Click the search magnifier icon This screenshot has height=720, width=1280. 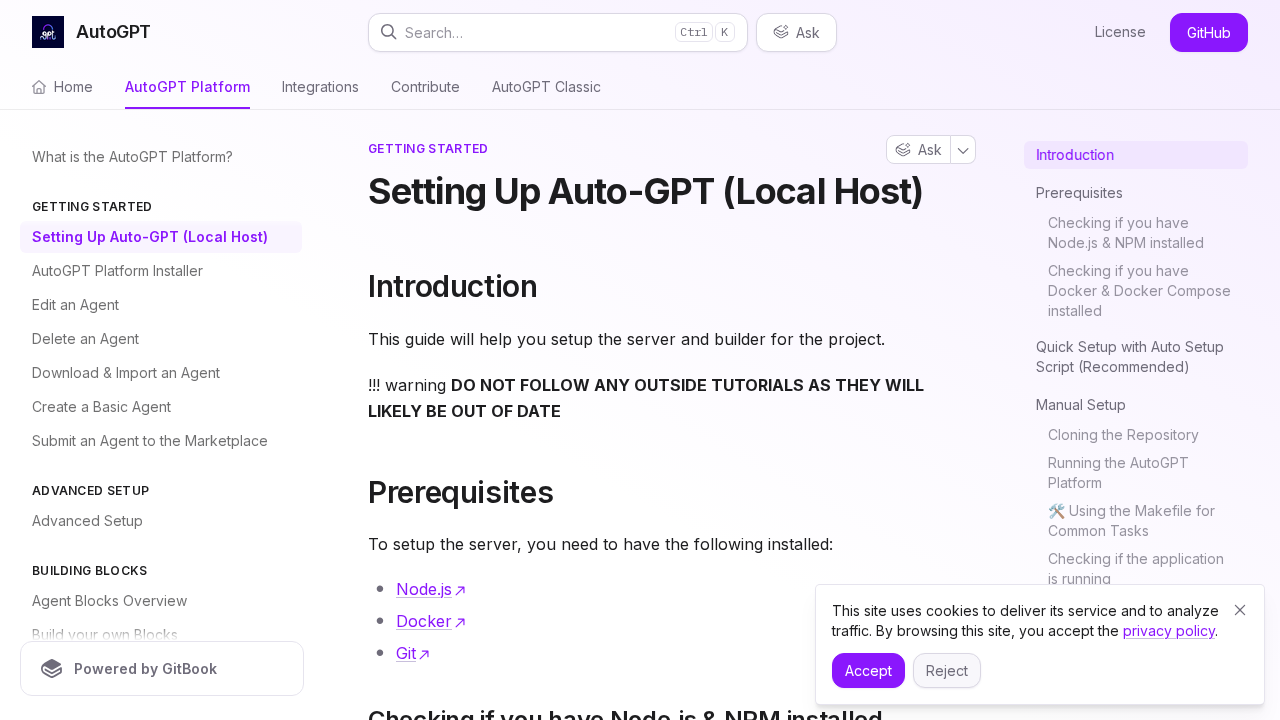point(389,32)
